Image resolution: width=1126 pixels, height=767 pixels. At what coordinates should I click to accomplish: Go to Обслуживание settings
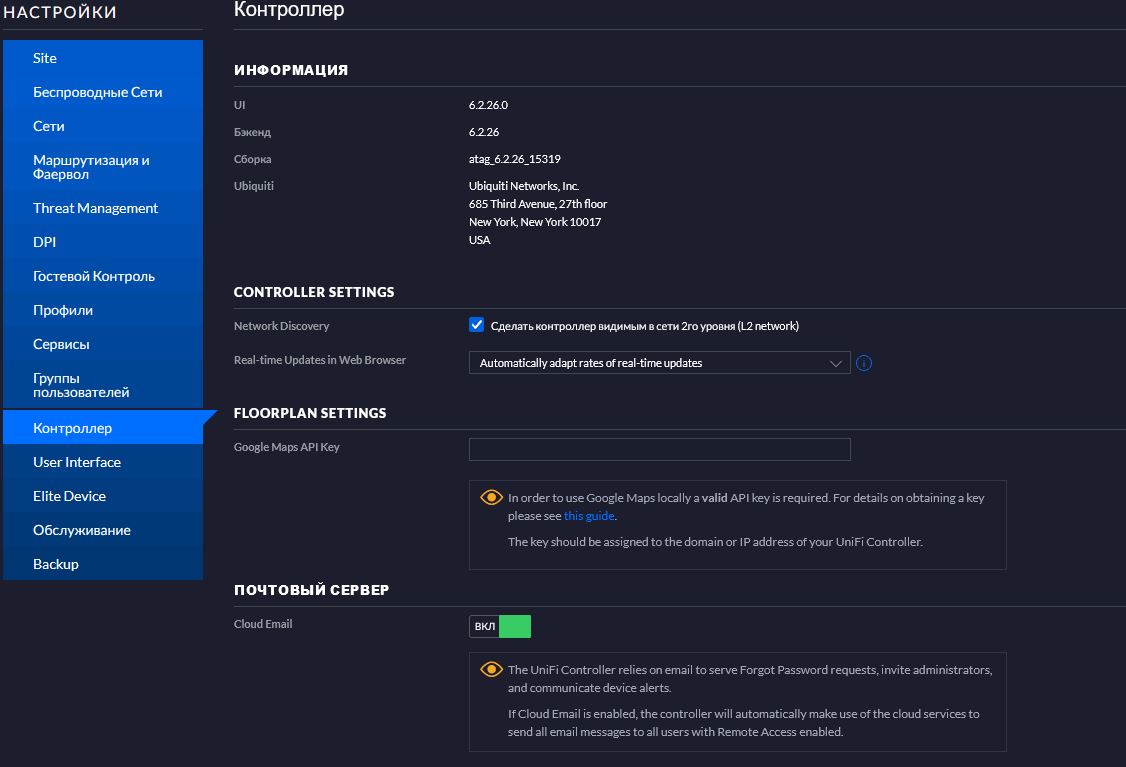click(x=103, y=530)
